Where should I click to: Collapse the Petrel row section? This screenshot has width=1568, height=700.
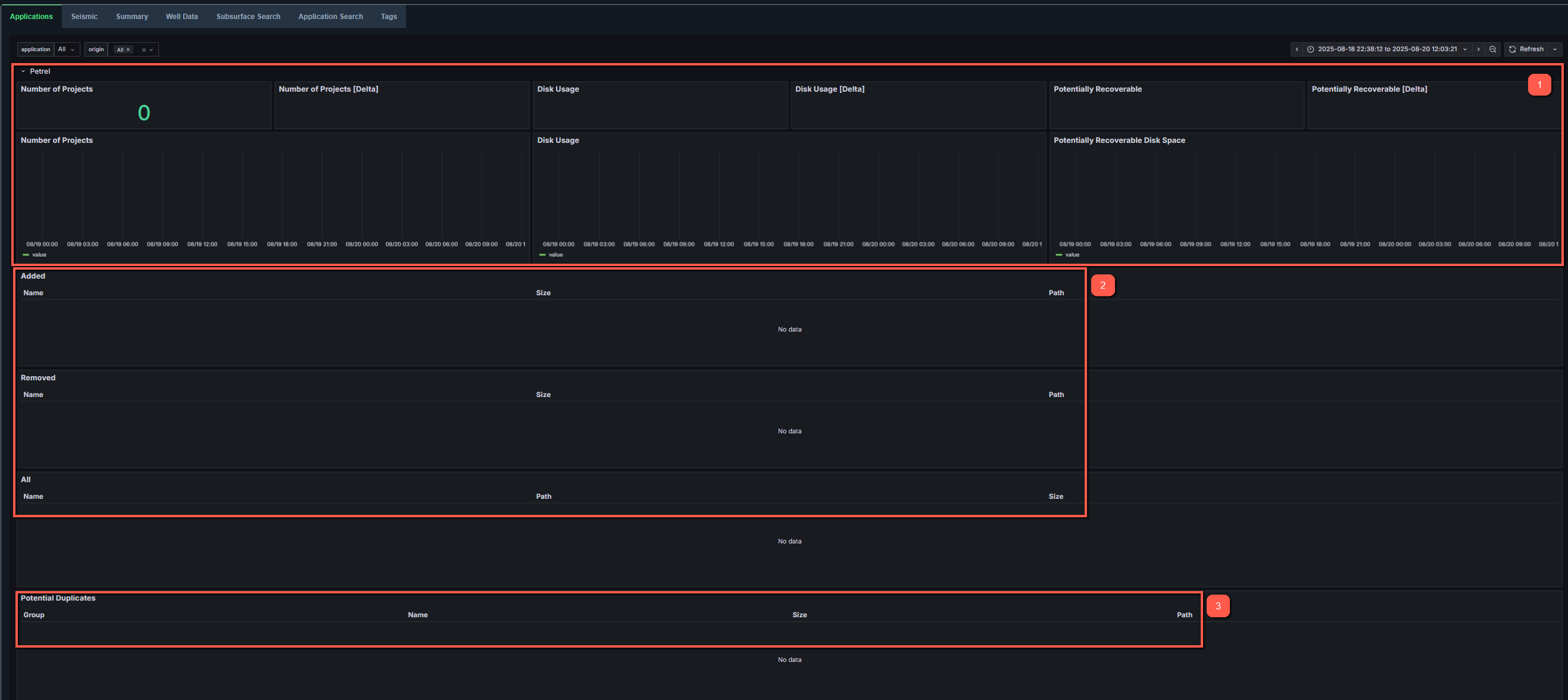23,71
